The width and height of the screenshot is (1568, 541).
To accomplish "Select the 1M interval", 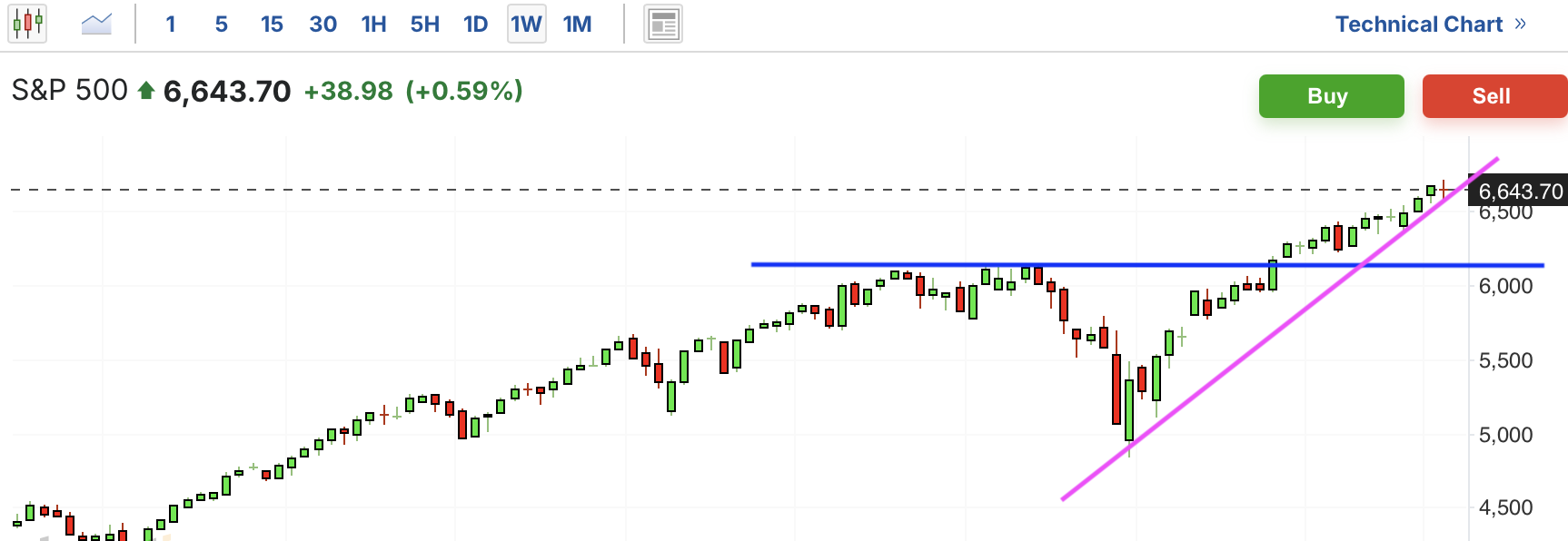I will pos(577,24).
